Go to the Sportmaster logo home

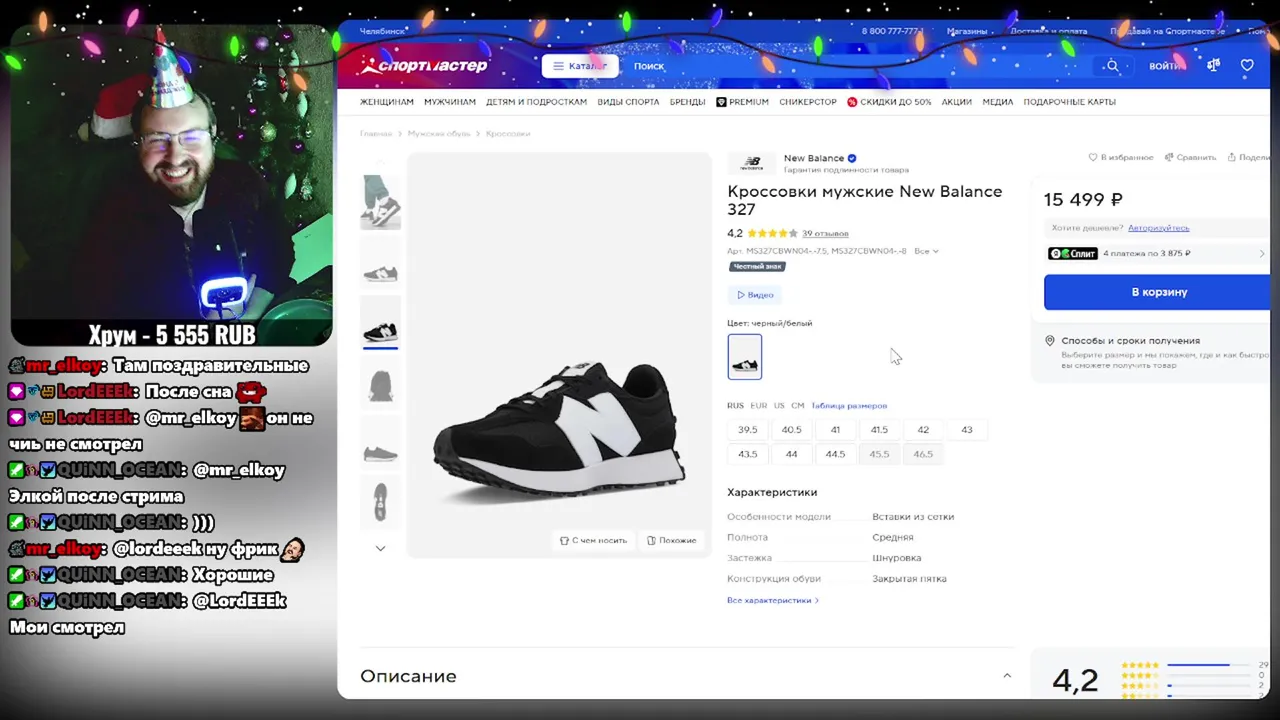click(x=425, y=66)
